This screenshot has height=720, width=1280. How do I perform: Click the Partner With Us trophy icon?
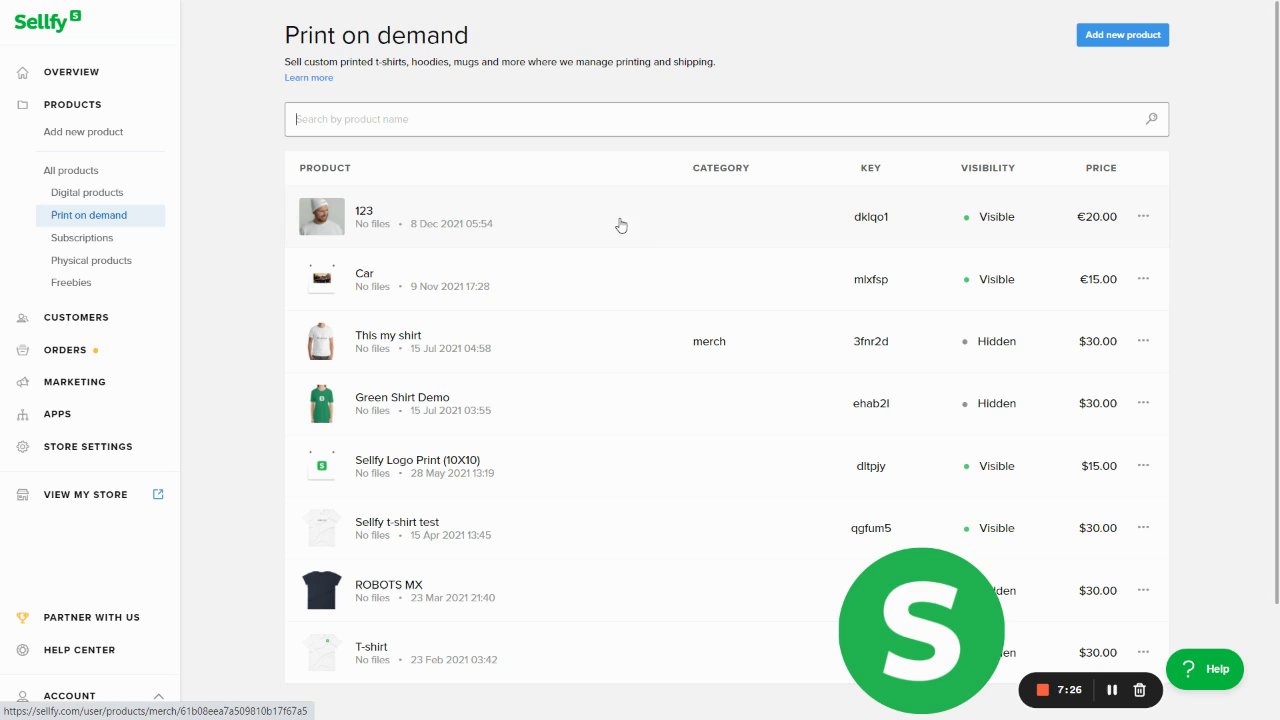click(23, 617)
